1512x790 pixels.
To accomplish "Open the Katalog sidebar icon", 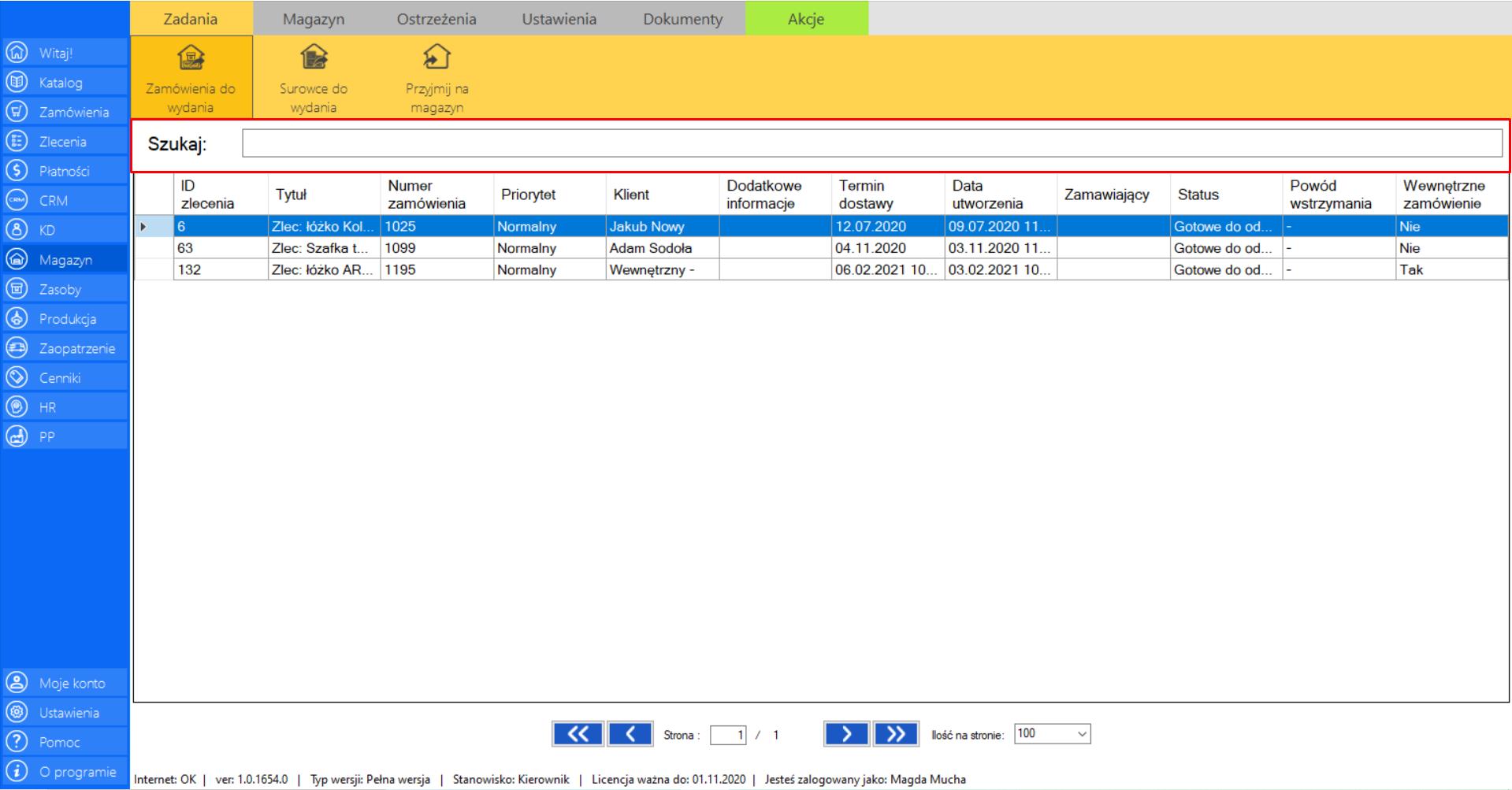I will click(x=17, y=82).
